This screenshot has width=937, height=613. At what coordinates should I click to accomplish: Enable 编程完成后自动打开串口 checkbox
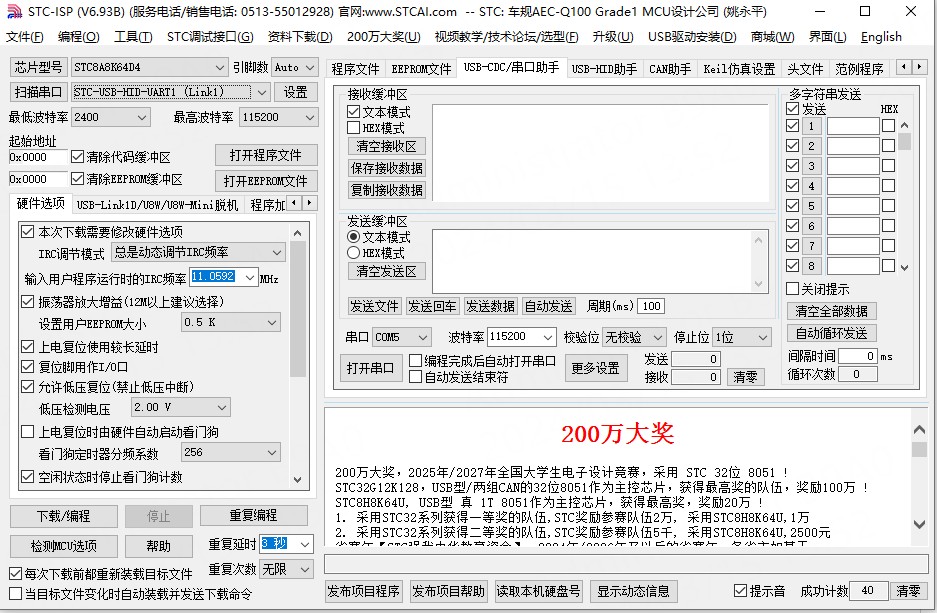click(x=415, y=361)
